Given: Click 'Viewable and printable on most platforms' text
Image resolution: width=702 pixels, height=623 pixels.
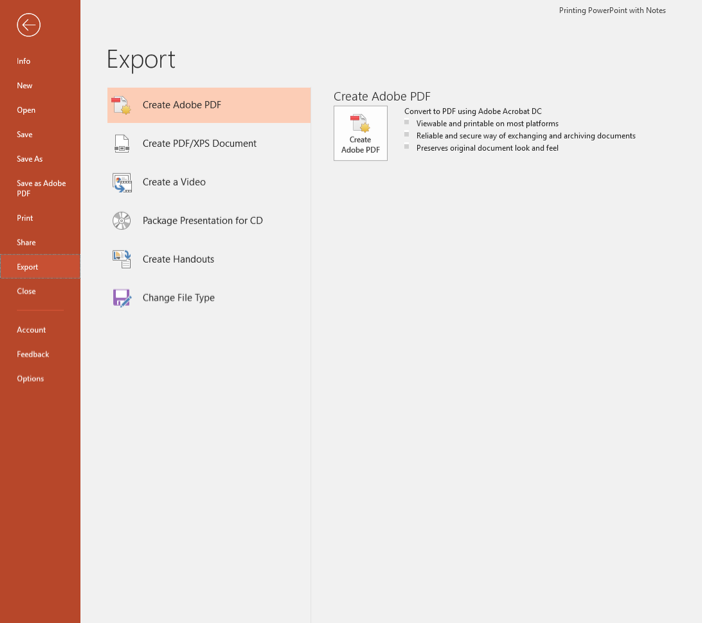Looking at the screenshot, I should point(487,124).
